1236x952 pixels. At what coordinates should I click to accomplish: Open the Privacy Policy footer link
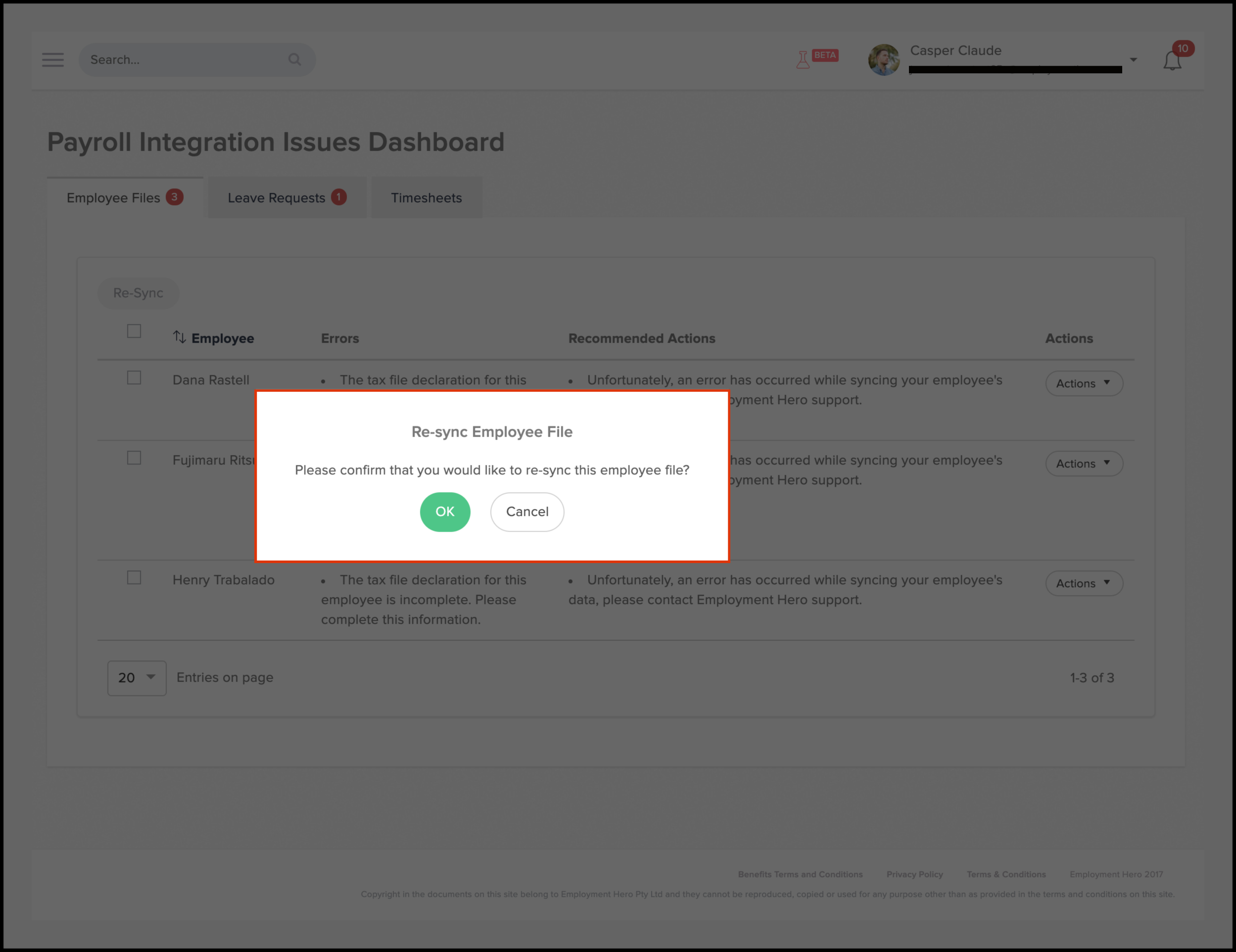tap(914, 874)
